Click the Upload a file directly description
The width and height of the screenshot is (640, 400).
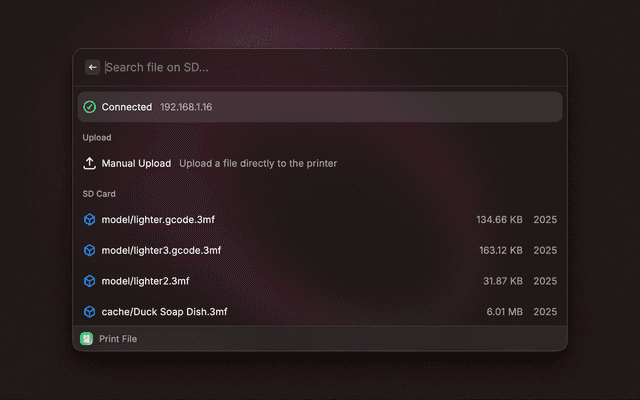[258, 163]
